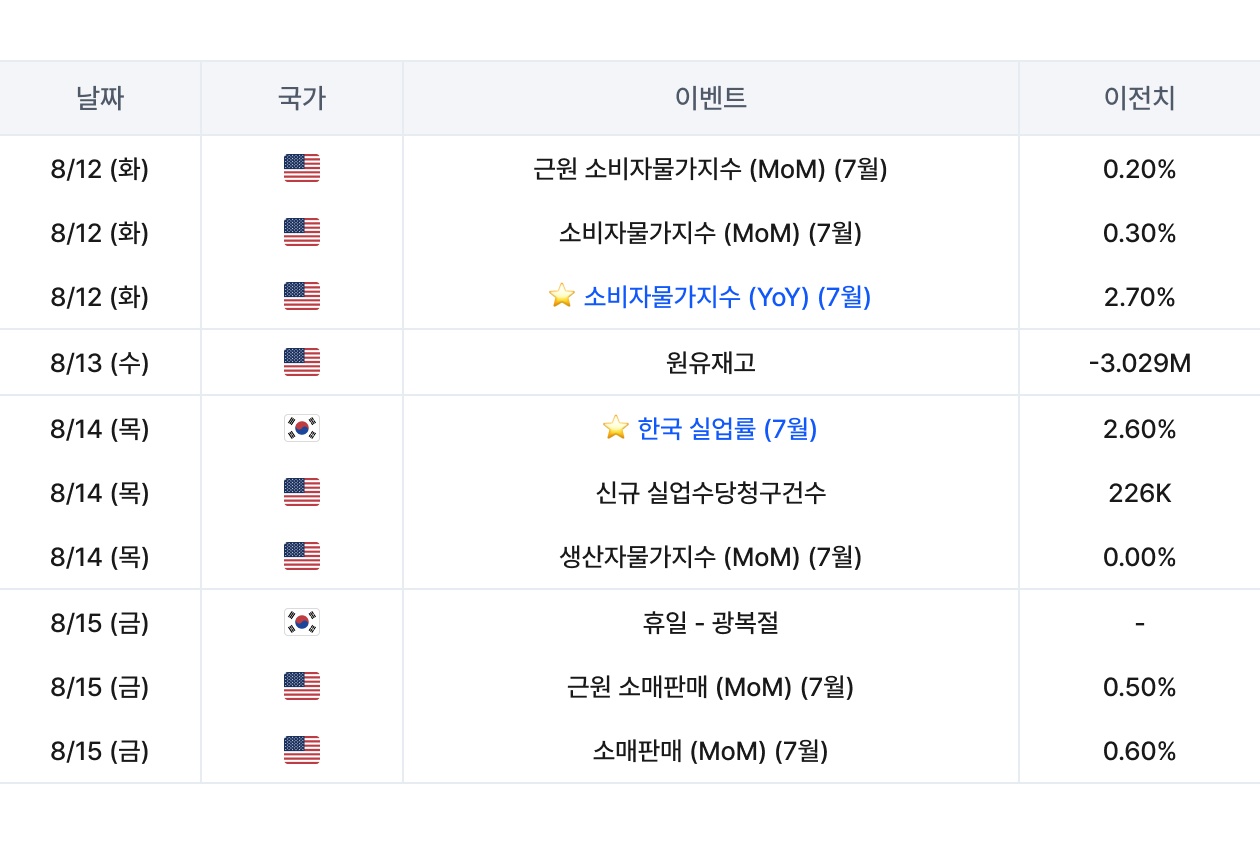
Task: Select the 이전치 column header
Action: pos(1140,98)
